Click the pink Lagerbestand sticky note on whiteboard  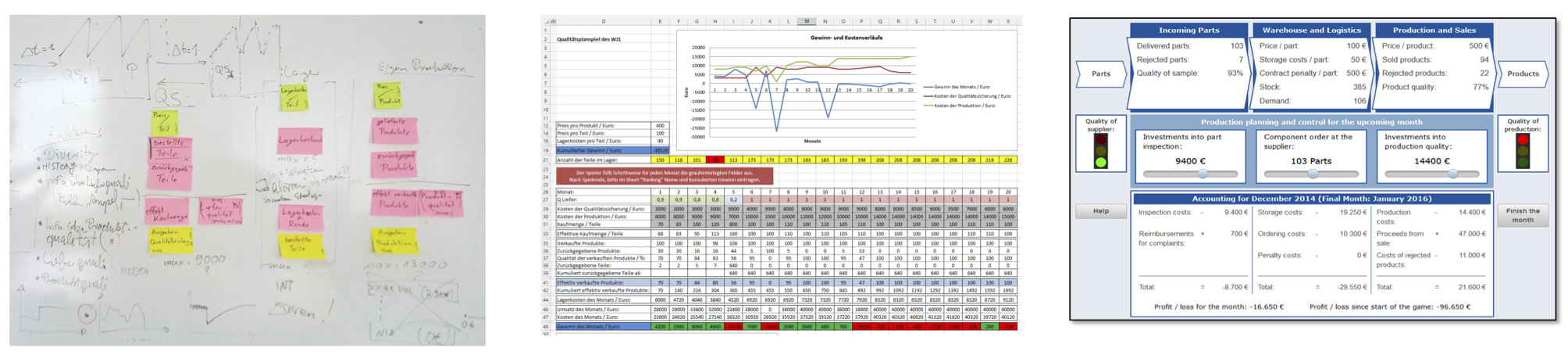[x=300, y=141]
